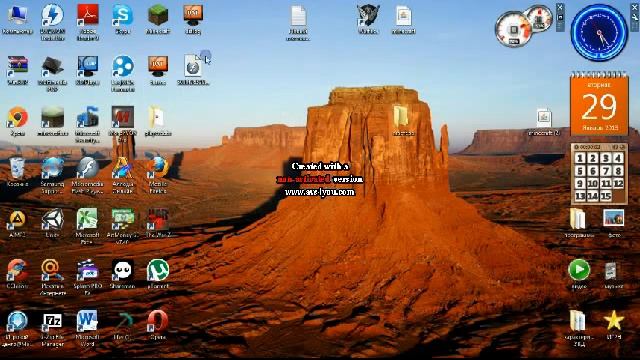Click the green play button video icon
The image size is (640, 360).
pyautogui.click(x=579, y=270)
